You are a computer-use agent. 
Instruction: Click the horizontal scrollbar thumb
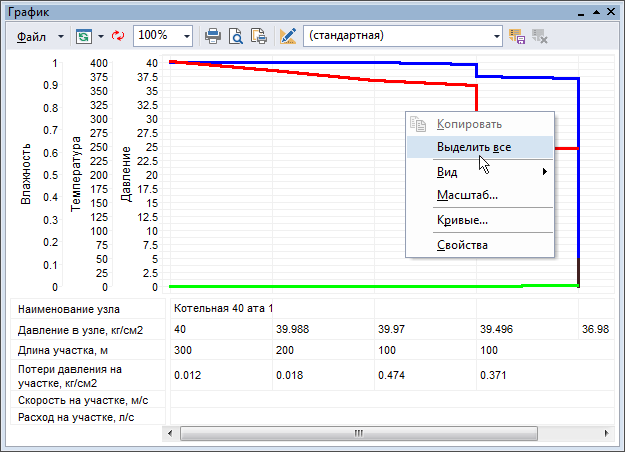click(x=355, y=434)
